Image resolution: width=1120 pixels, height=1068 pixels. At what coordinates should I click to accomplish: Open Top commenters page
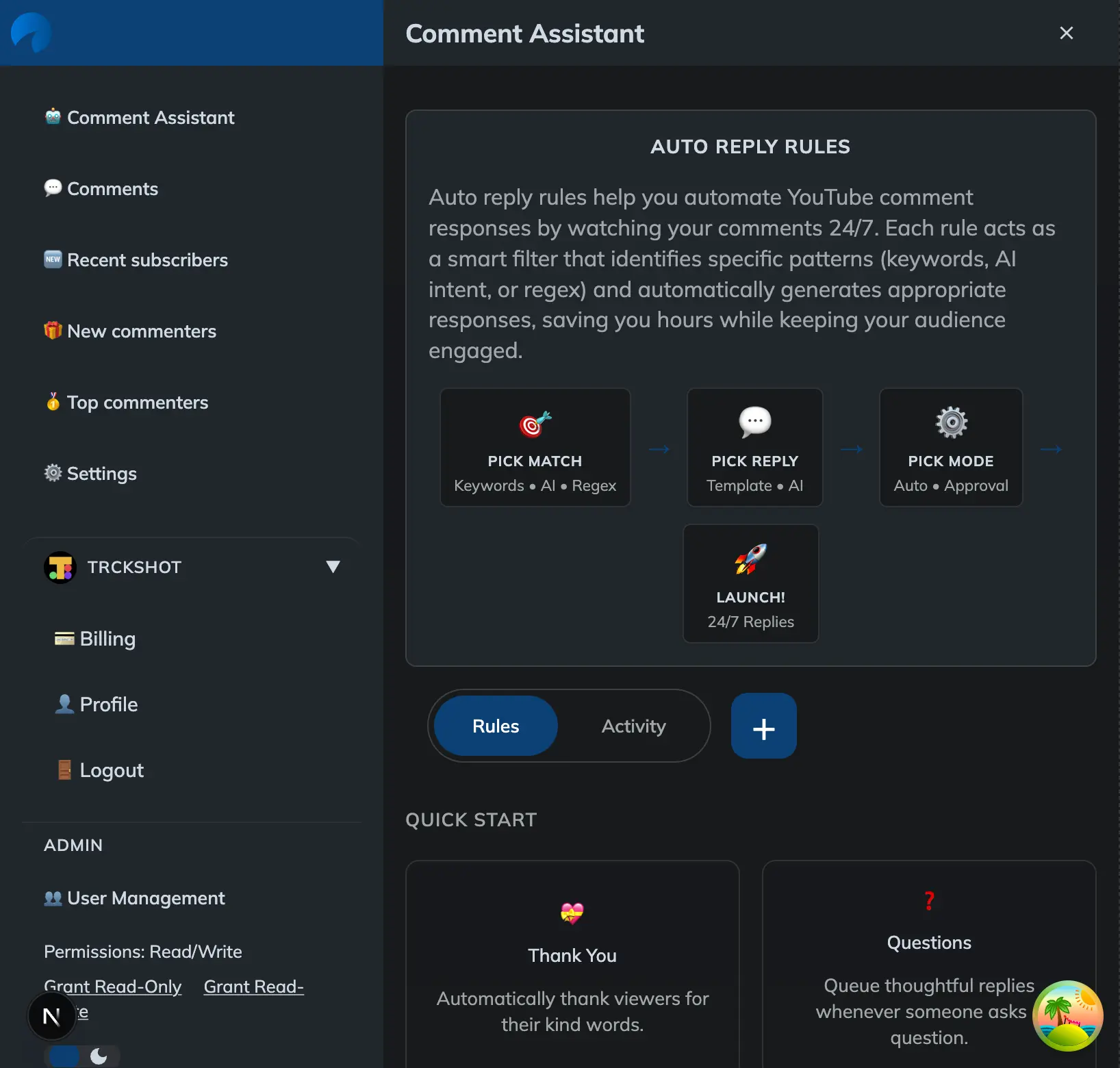(137, 403)
